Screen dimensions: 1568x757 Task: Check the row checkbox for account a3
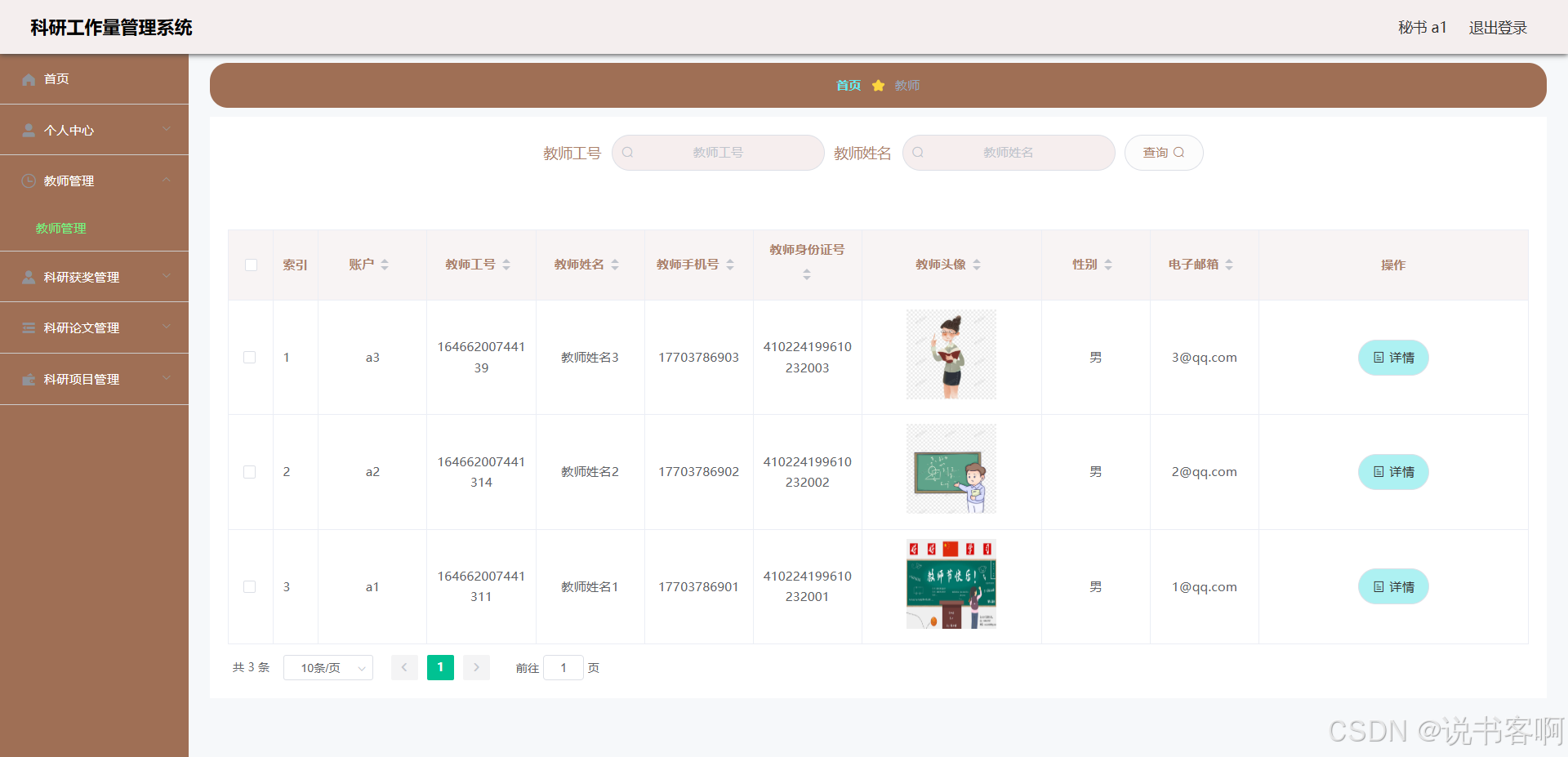pos(250,358)
